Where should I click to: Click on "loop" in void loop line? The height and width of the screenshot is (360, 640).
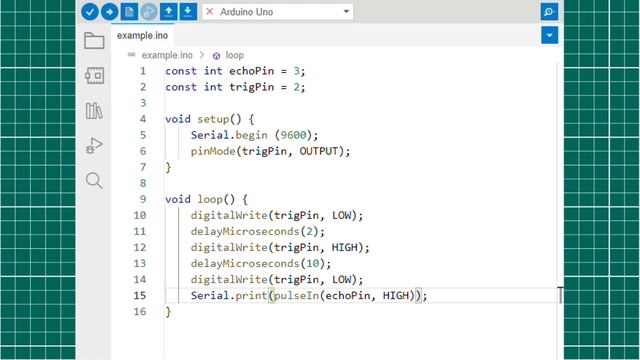pyautogui.click(x=210, y=199)
